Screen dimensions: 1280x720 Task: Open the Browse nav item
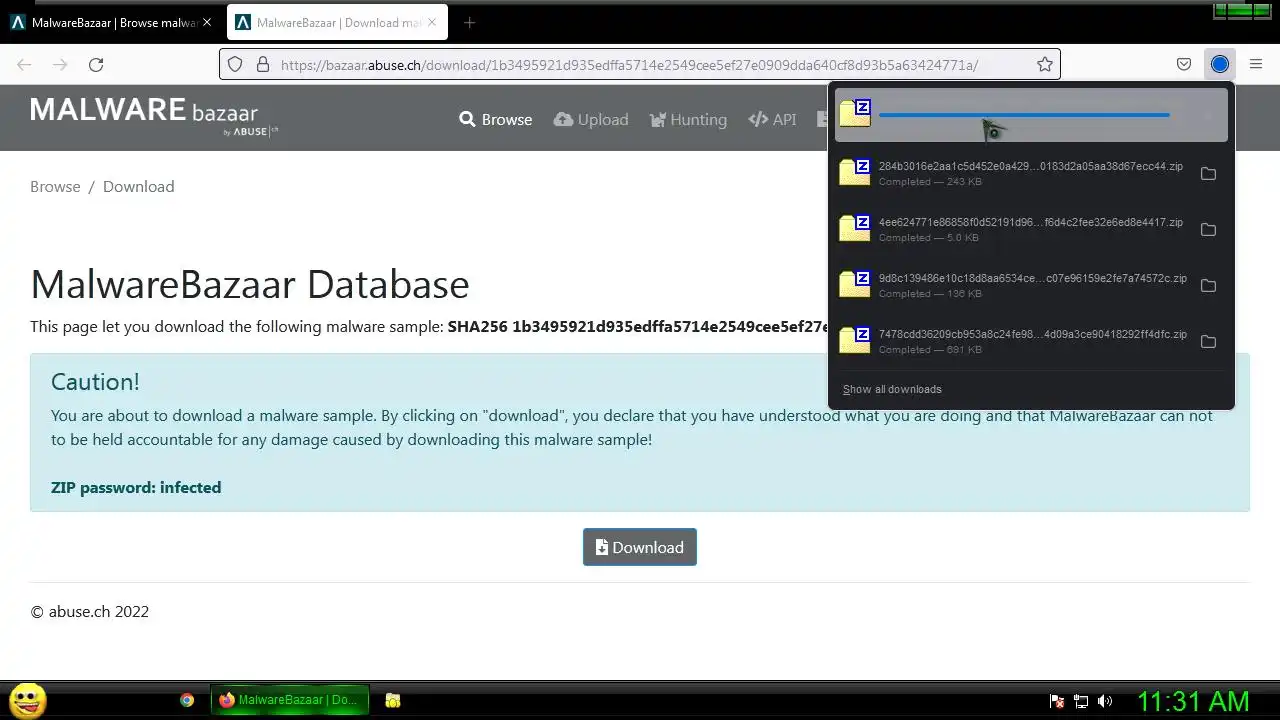point(496,119)
